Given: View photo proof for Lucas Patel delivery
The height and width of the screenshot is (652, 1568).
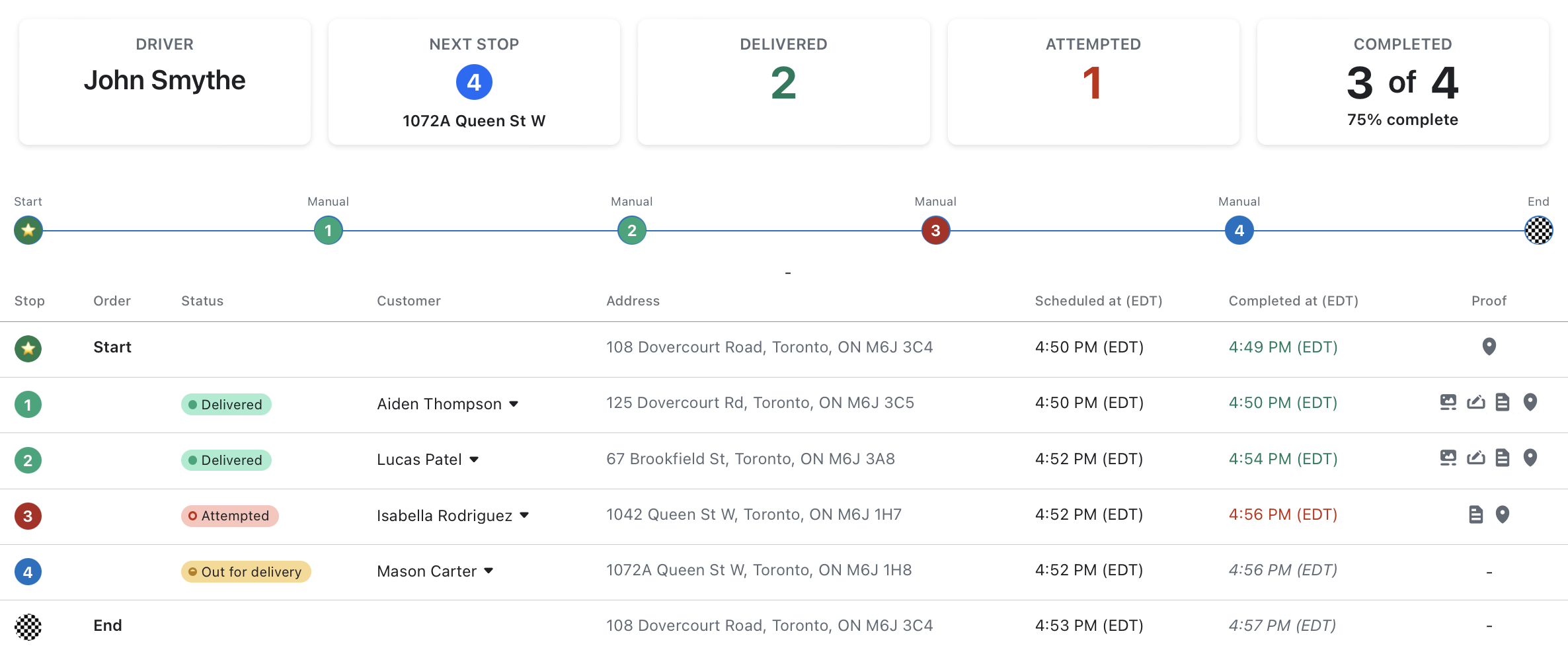Looking at the screenshot, I should pos(1448,458).
